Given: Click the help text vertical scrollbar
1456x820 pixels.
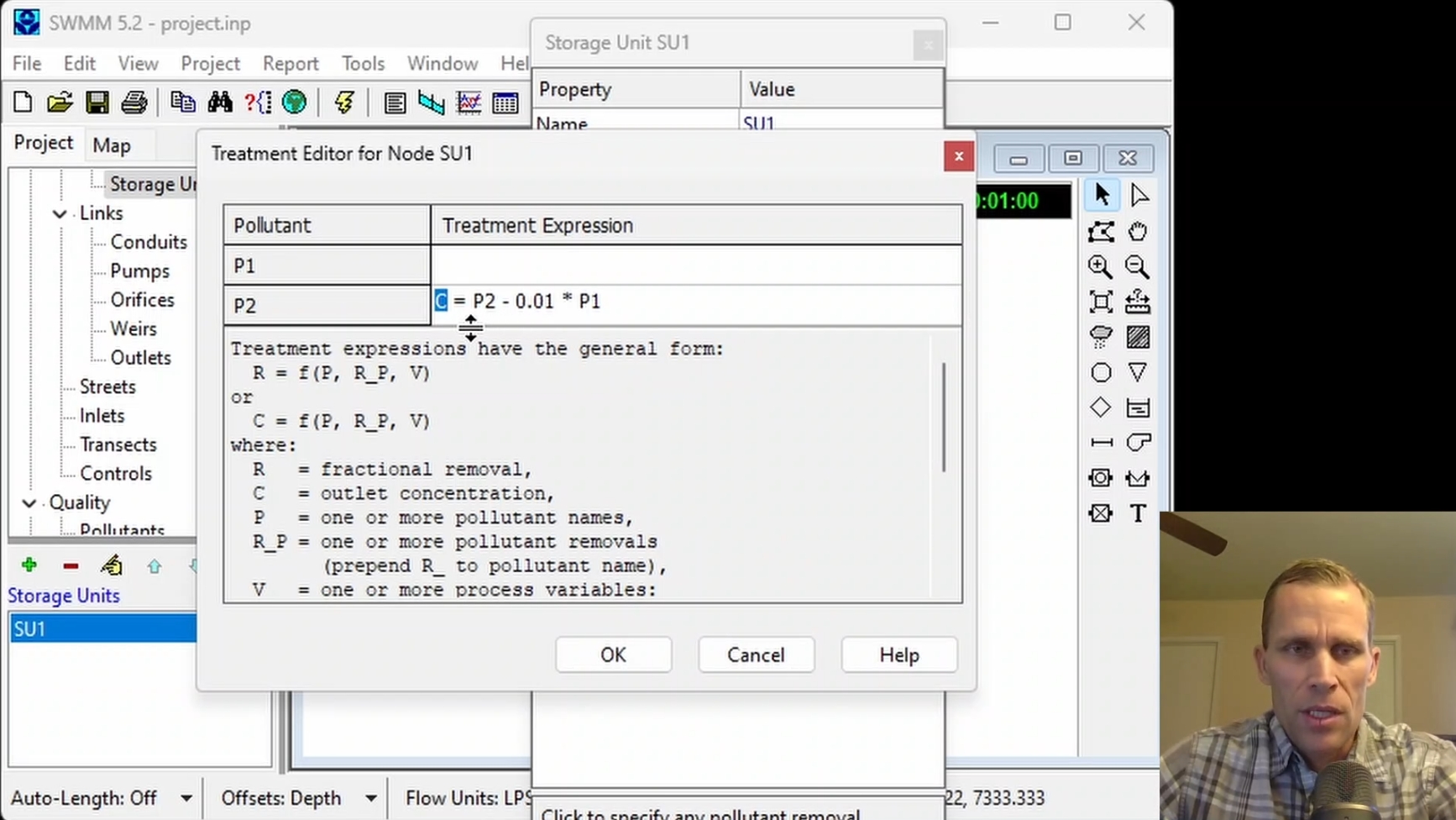Looking at the screenshot, I should pyautogui.click(x=945, y=418).
